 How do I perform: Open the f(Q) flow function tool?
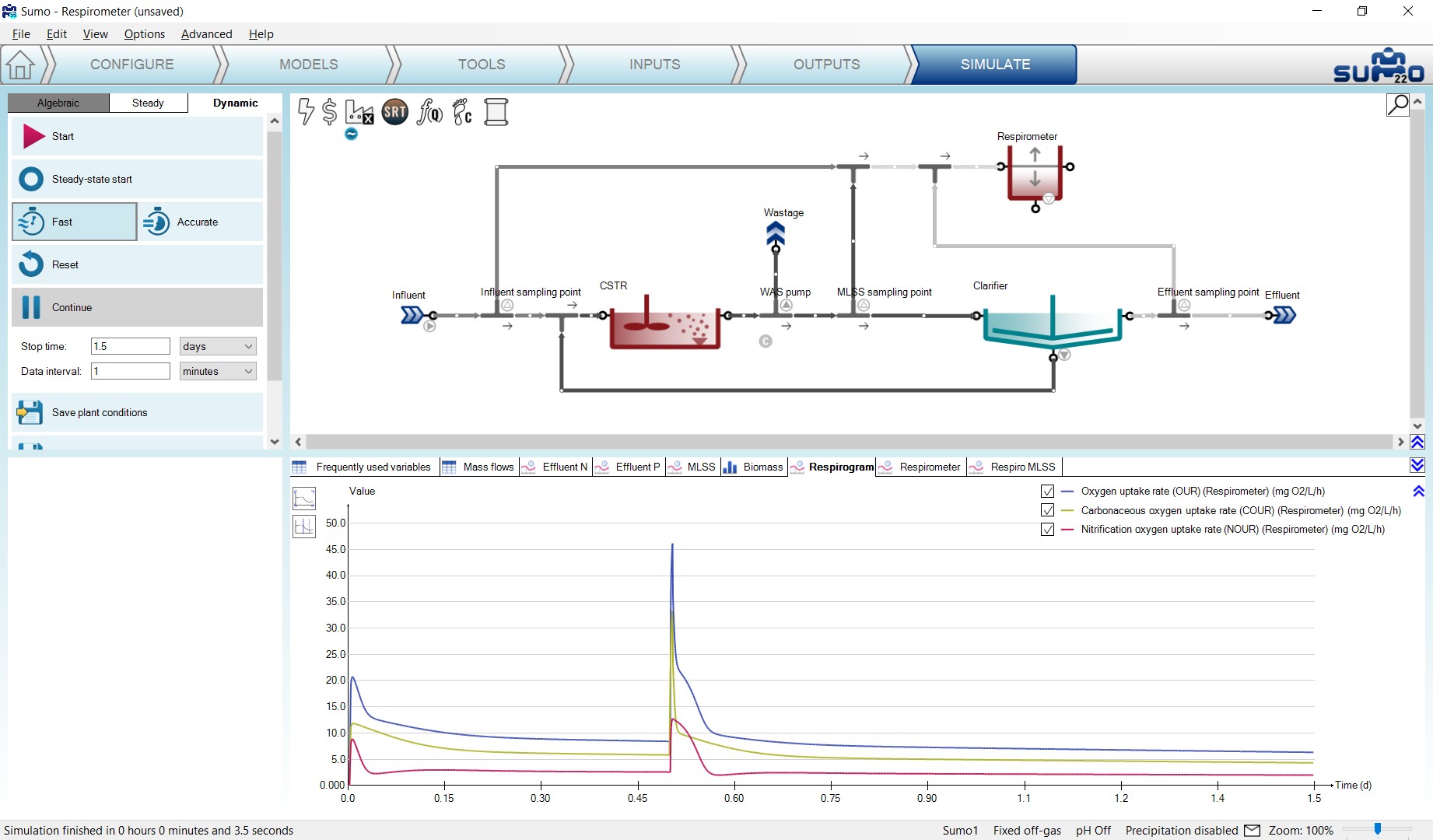click(x=430, y=112)
